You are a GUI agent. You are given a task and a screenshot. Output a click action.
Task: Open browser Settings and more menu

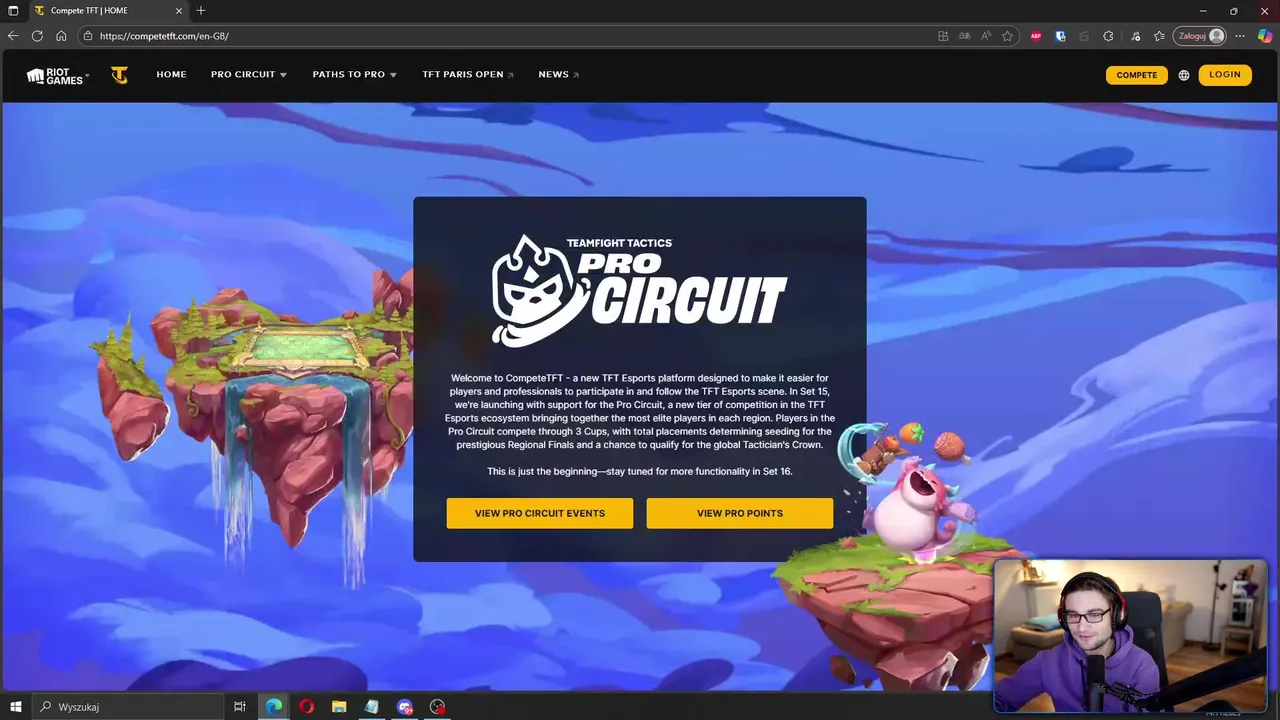tap(1240, 36)
